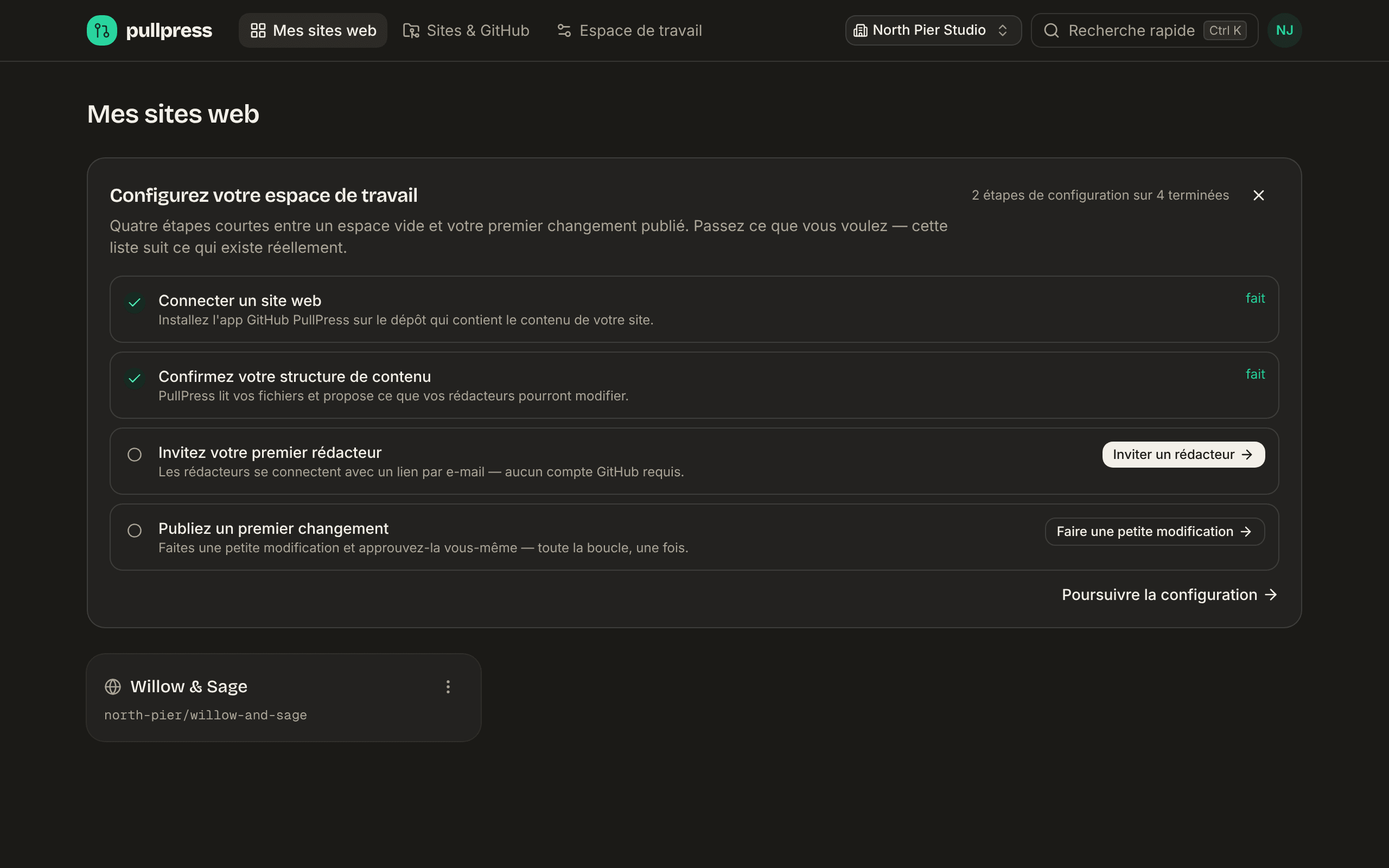This screenshot has height=868, width=1389.
Task: Click the globe icon on Willow & Sage card
Action: pyautogui.click(x=113, y=687)
